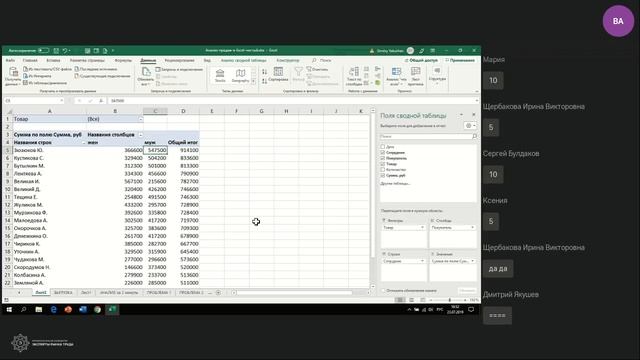
Task: Uncheck the Покупатель field checkbox
Action: [x=382, y=158]
